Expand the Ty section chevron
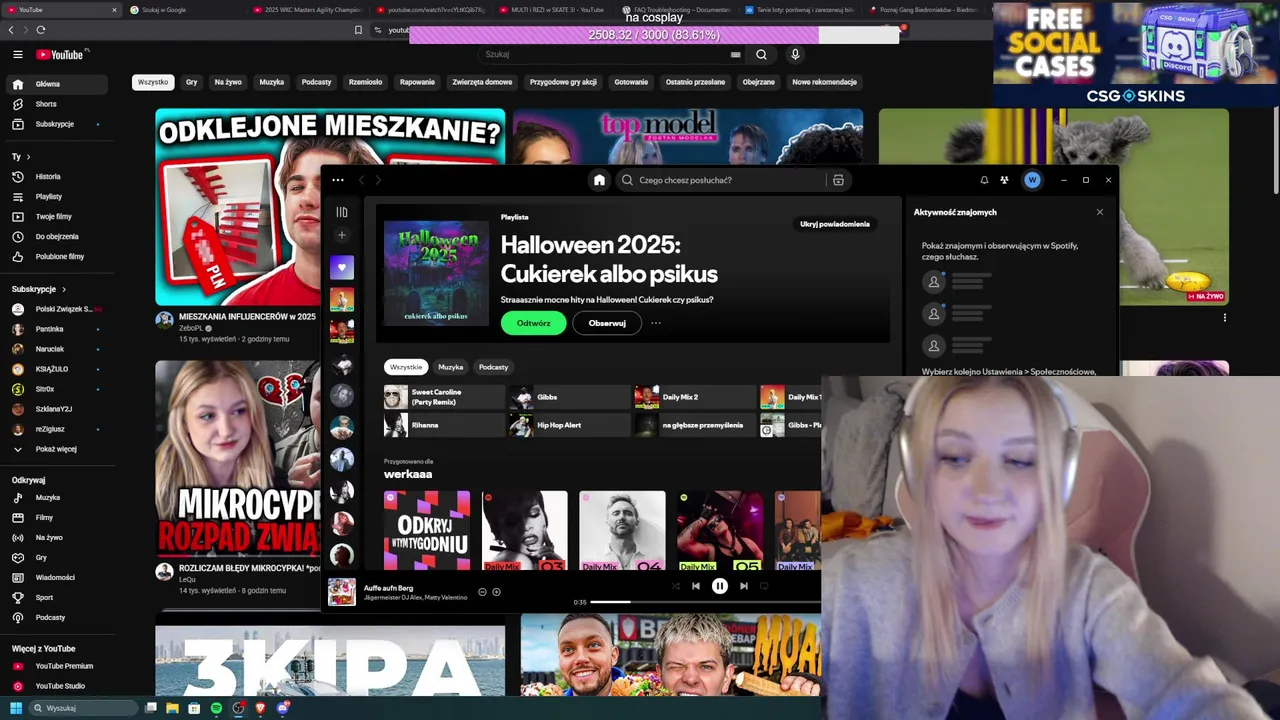 coord(28,157)
